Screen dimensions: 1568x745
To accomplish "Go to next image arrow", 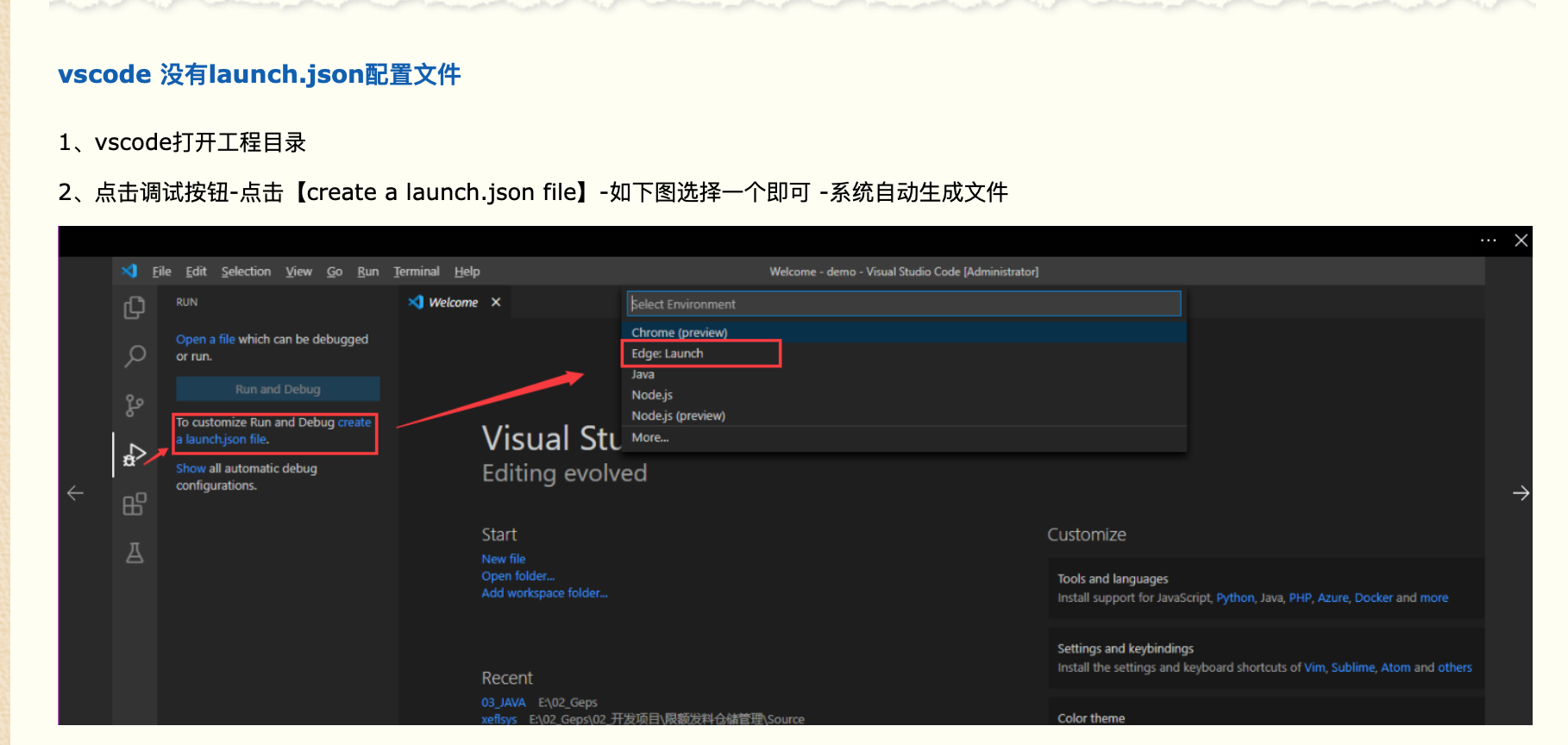I will click(x=1521, y=493).
